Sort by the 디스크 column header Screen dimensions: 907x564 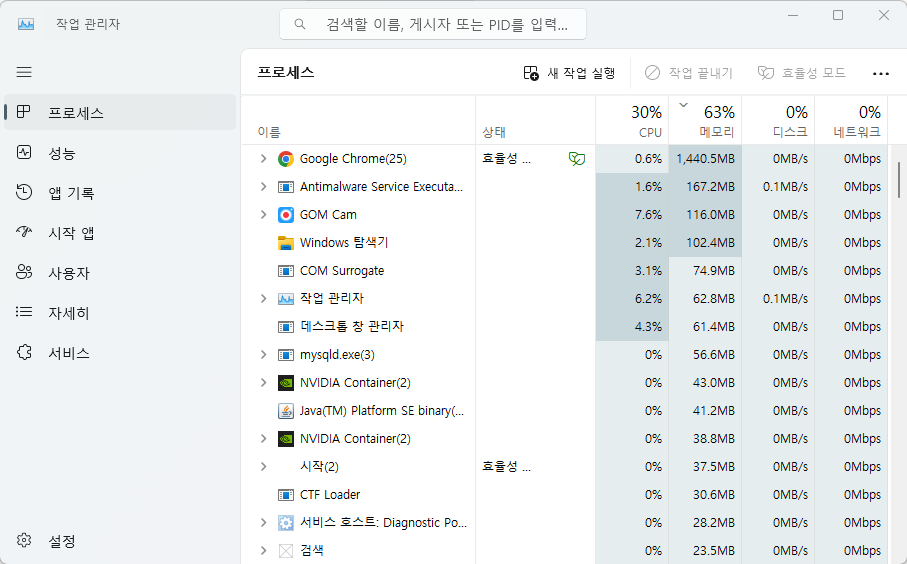778,120
